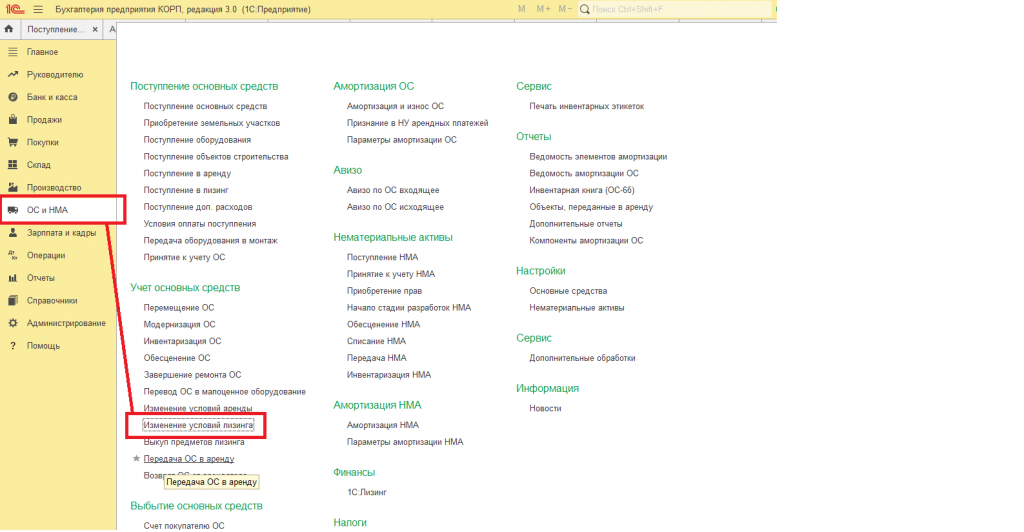The image size is (1024, 532).
Task: Open the Главное section icon
Action: point(12,52)
